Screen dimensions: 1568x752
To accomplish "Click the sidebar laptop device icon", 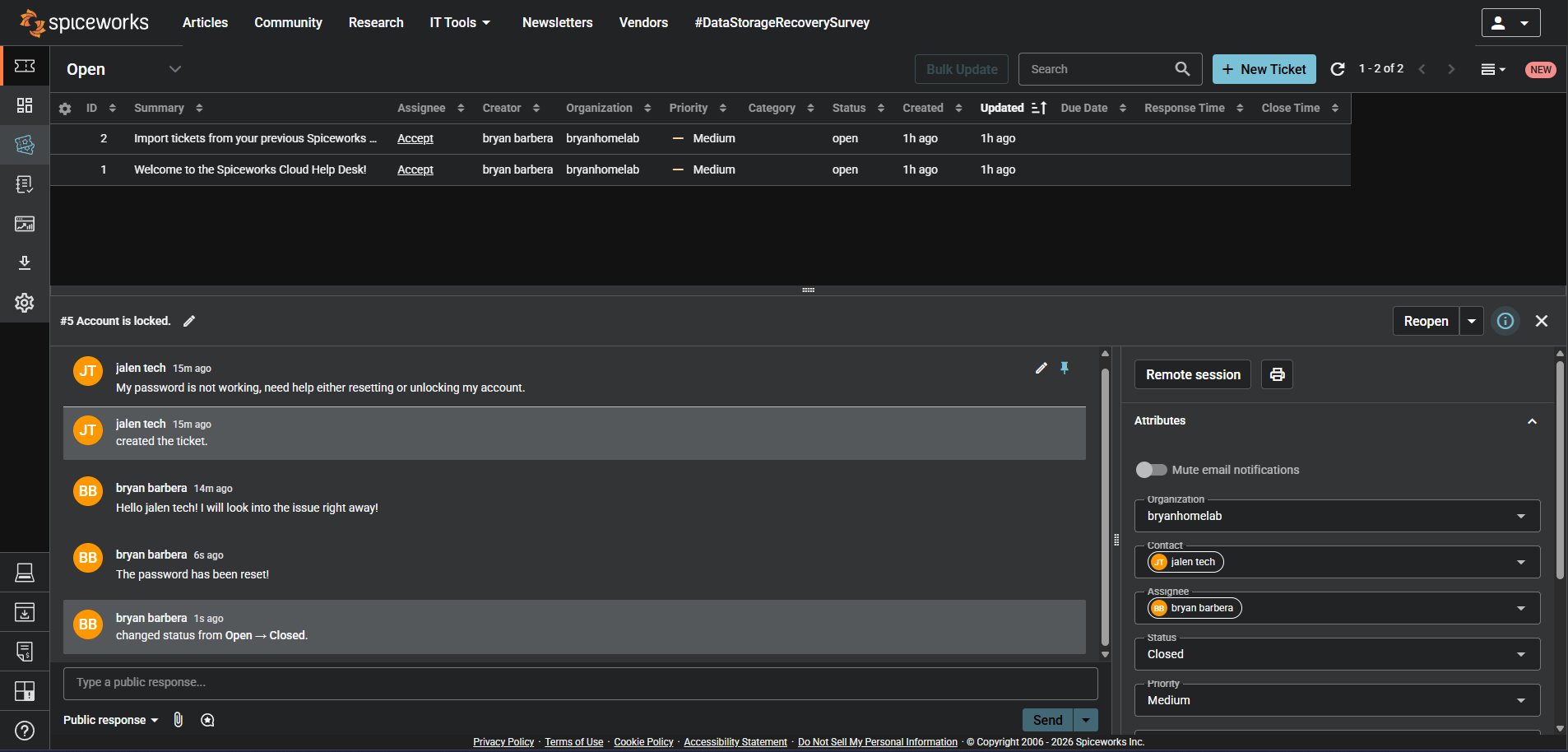I will [x=25, y=573].
